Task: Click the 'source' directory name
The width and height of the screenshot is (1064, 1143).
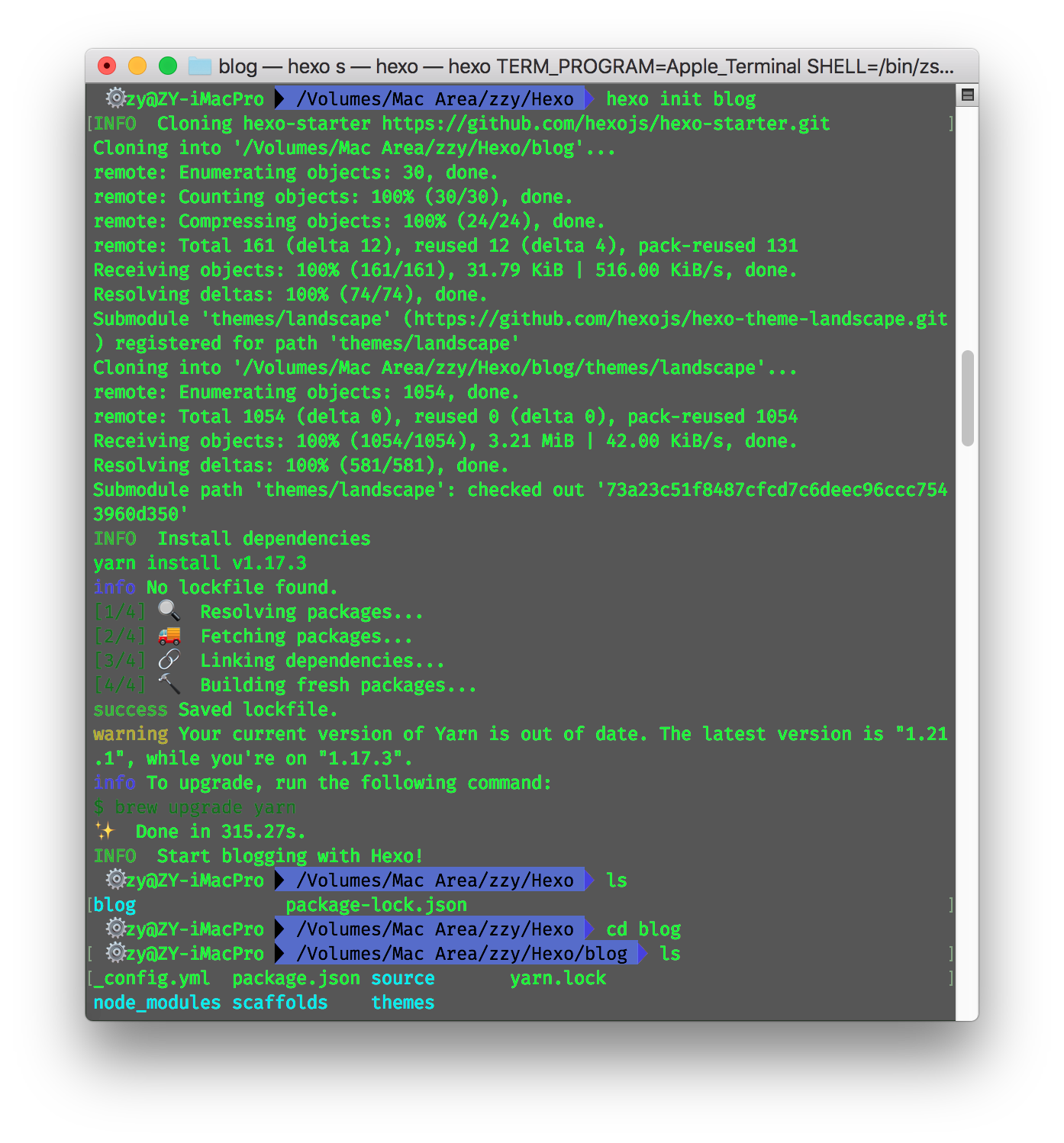Action: (403, 978)
